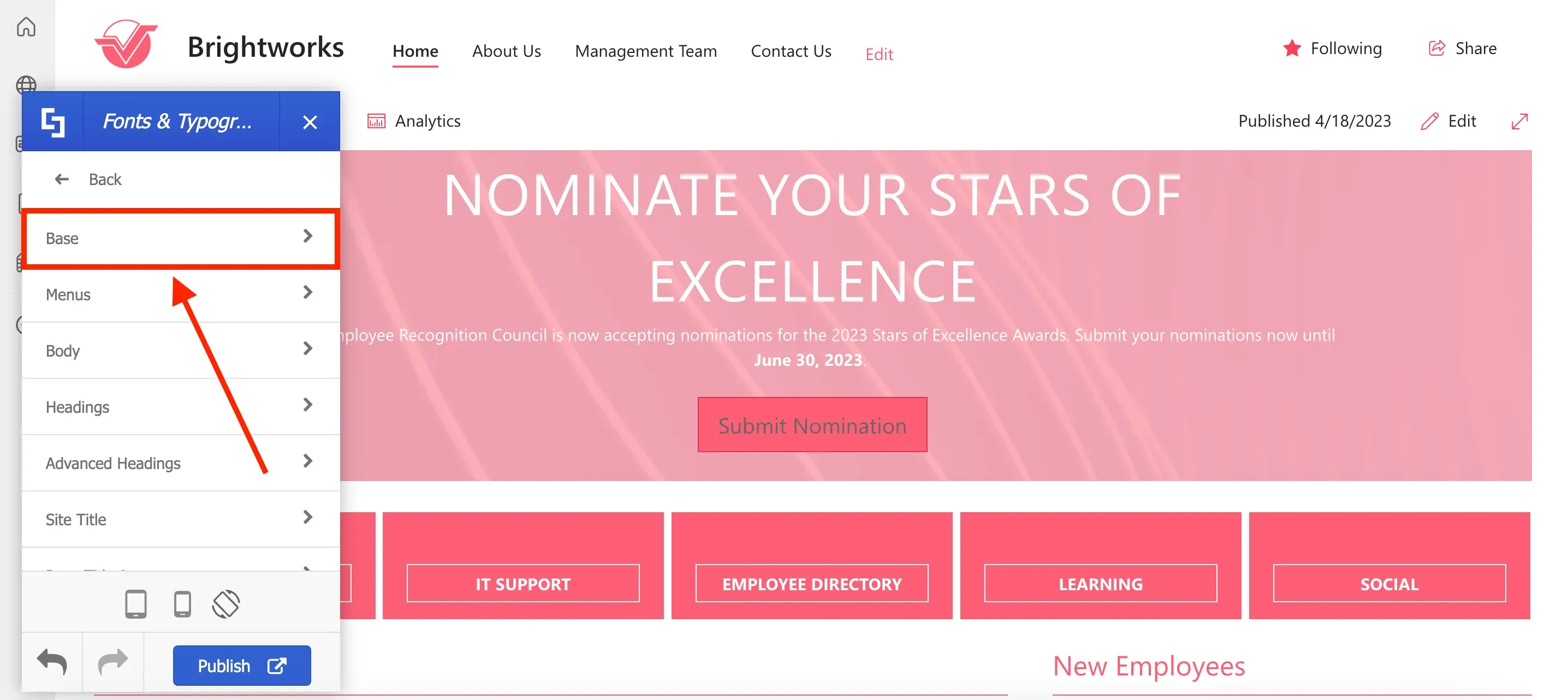Click the Submit Nomination button
The width and height of the screenshot is (1568, 700).
812,425
